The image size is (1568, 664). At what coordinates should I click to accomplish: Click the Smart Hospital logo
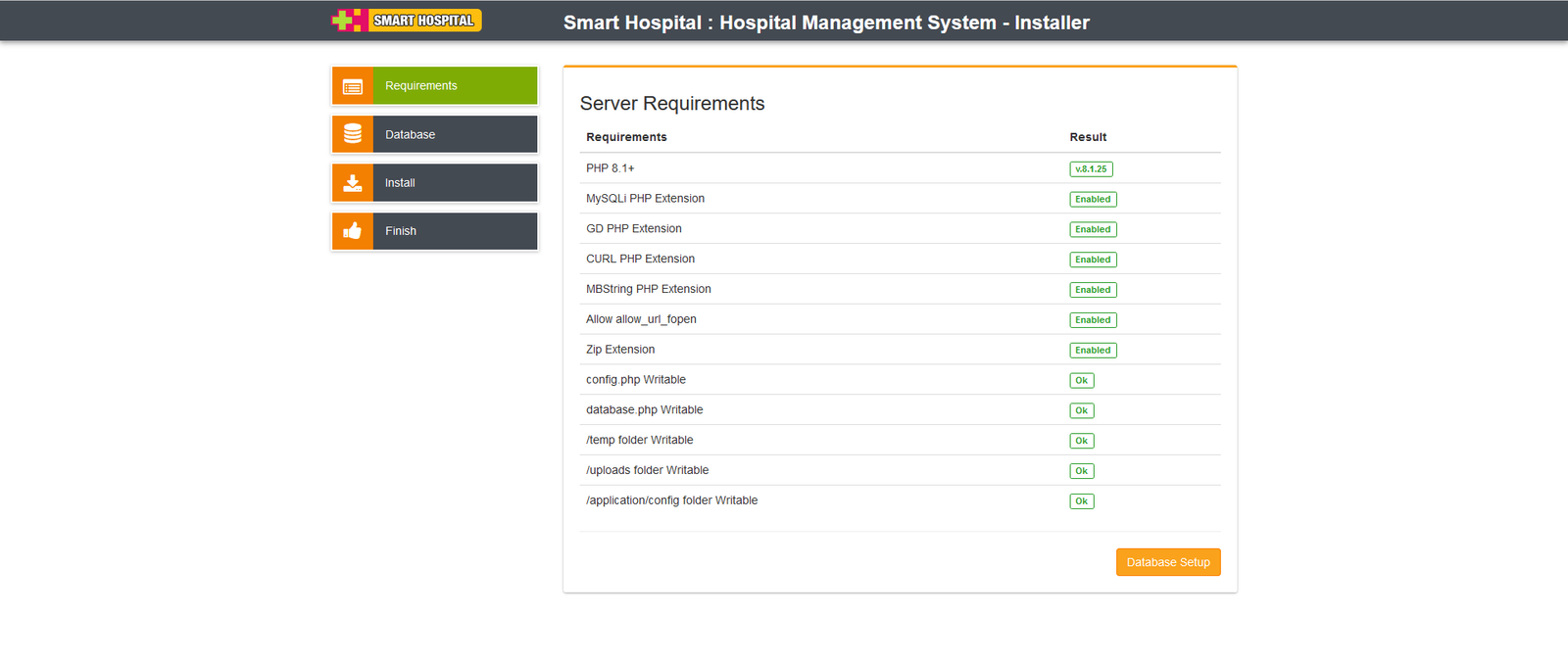click(x=407, y=21)
